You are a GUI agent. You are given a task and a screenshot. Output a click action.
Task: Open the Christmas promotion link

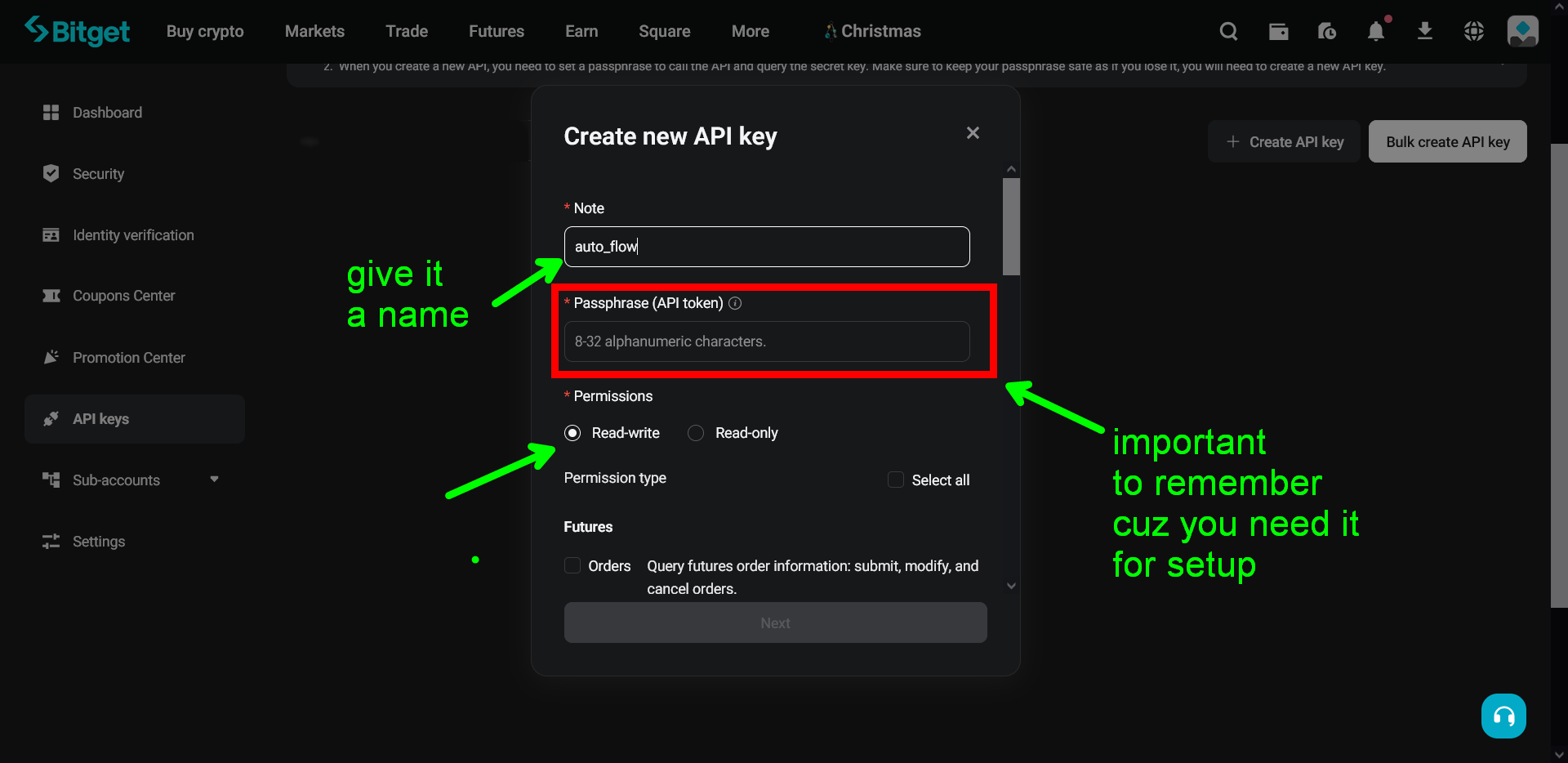click(x=872, y=31)
